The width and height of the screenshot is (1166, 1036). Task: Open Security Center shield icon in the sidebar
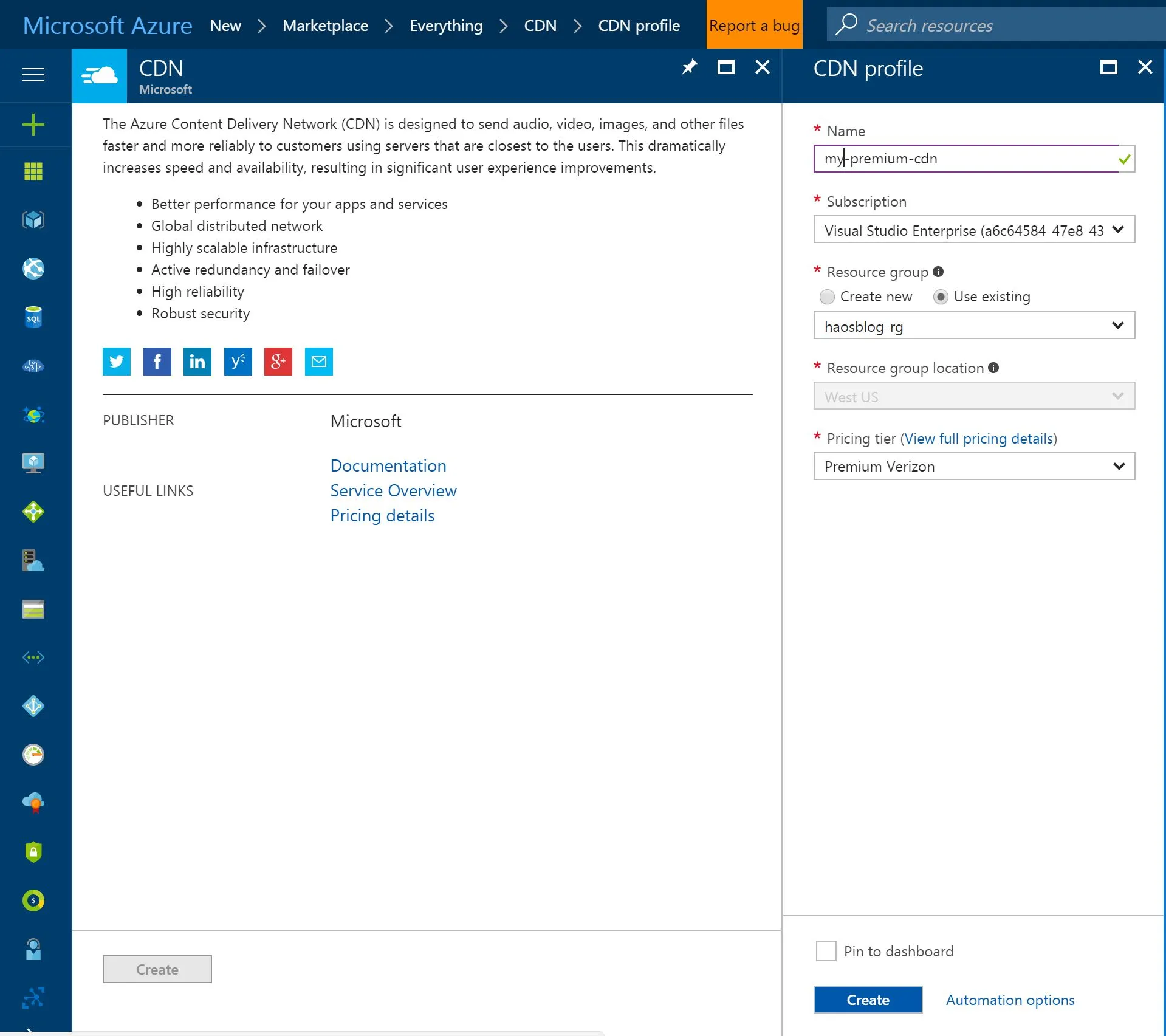(x=33, y=852)
